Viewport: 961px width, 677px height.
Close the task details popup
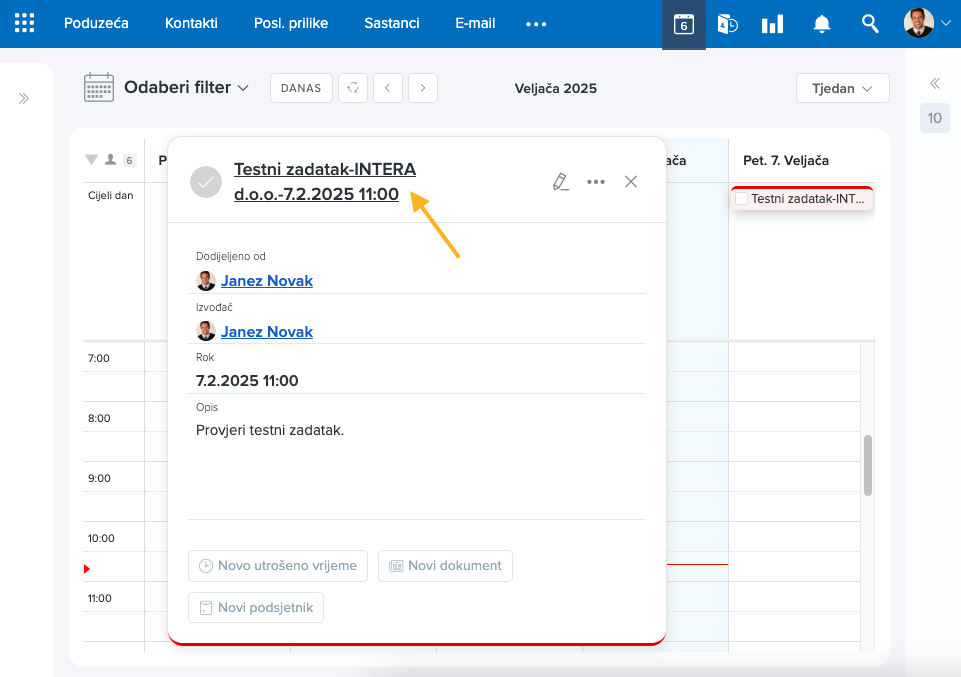[631, 181]
